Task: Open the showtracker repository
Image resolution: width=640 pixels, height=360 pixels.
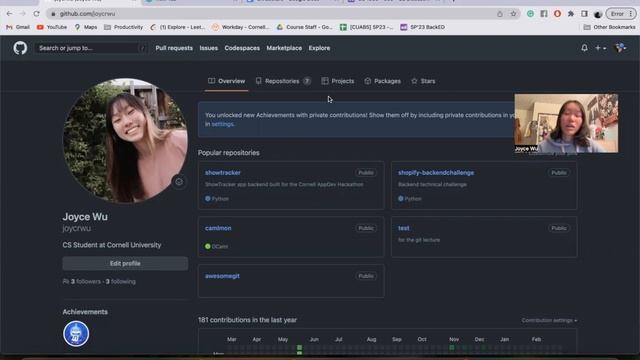Action: (x=223, y=172)
